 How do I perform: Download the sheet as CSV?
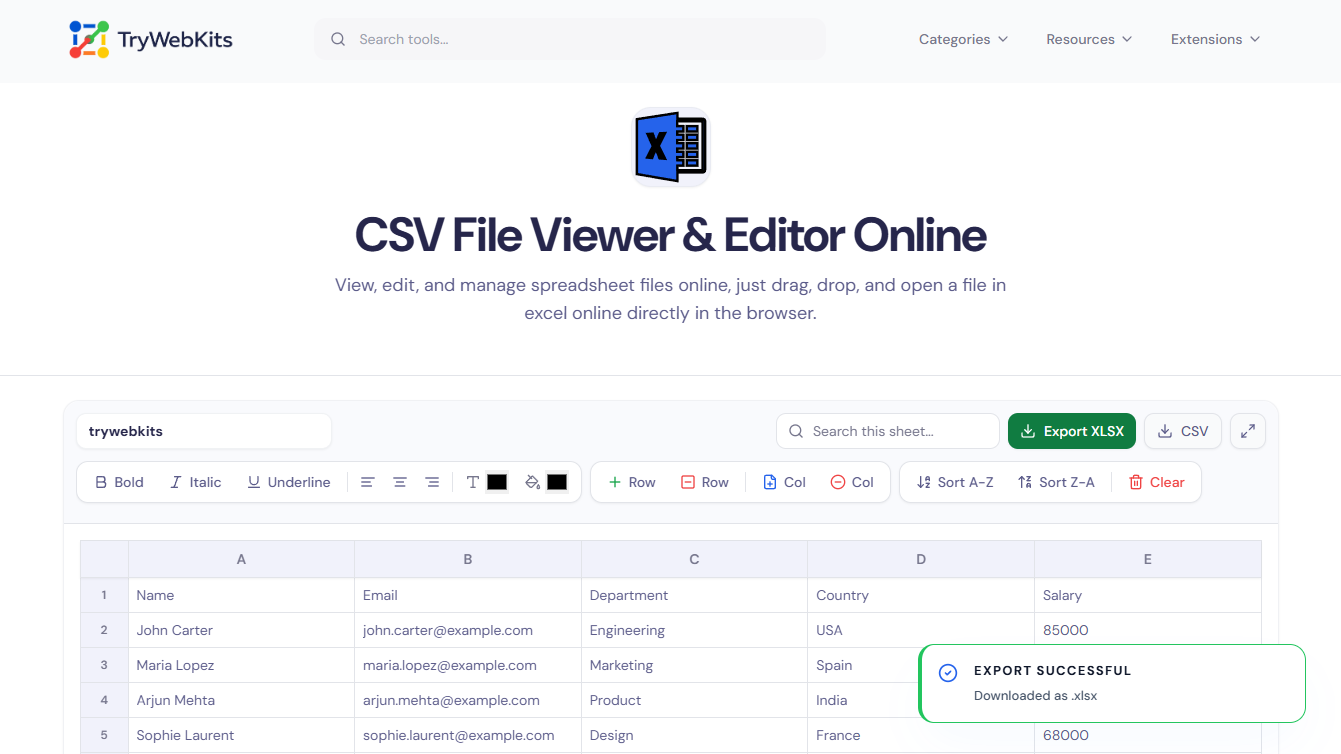coord(1182,430)
